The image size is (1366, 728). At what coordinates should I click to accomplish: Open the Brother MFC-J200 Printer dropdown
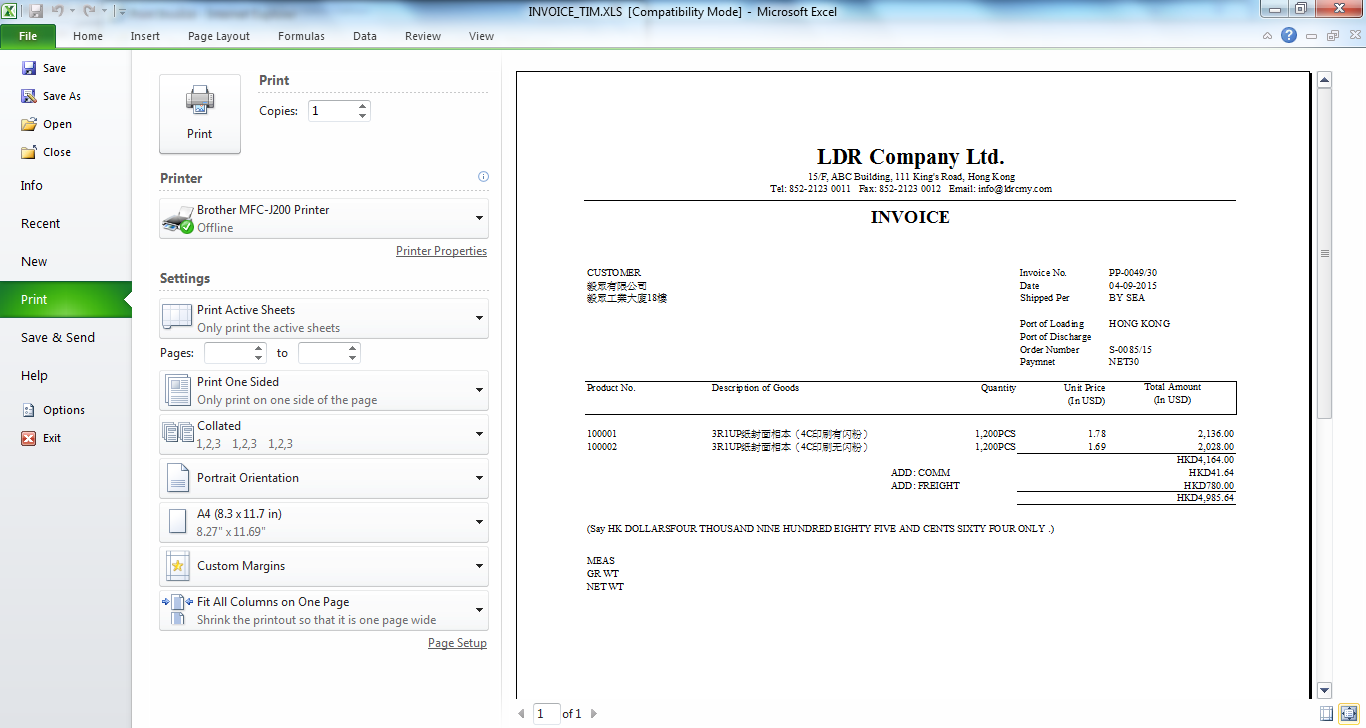324,218
